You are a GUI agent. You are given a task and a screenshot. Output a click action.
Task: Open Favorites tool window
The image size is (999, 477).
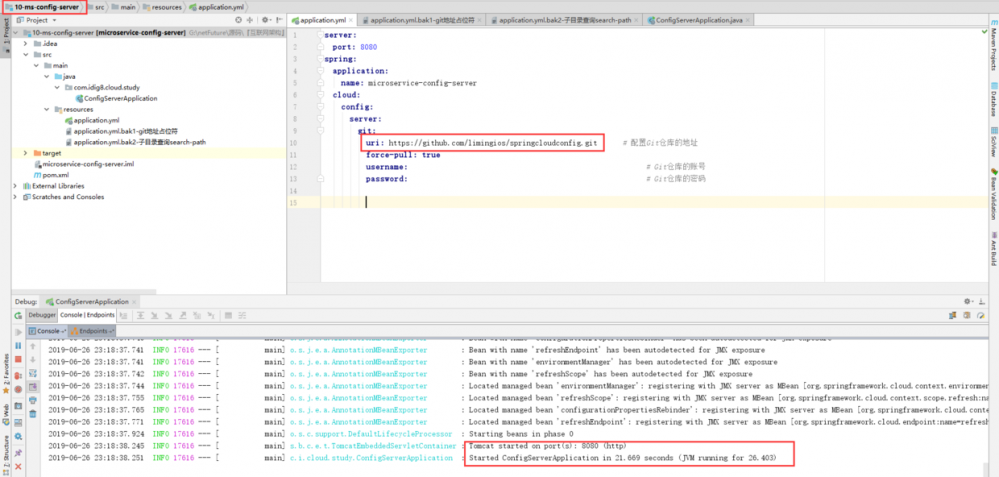click(x=6, y=374)
